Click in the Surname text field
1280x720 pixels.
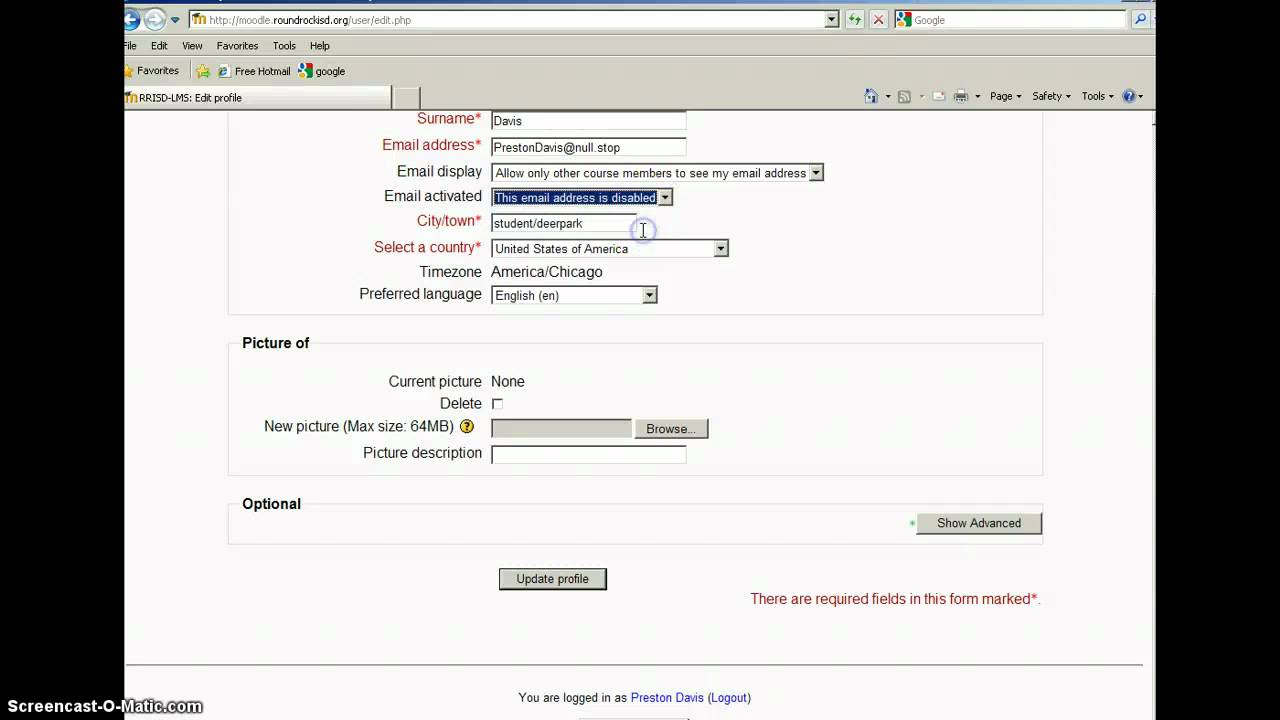click(x=588, y=121)
